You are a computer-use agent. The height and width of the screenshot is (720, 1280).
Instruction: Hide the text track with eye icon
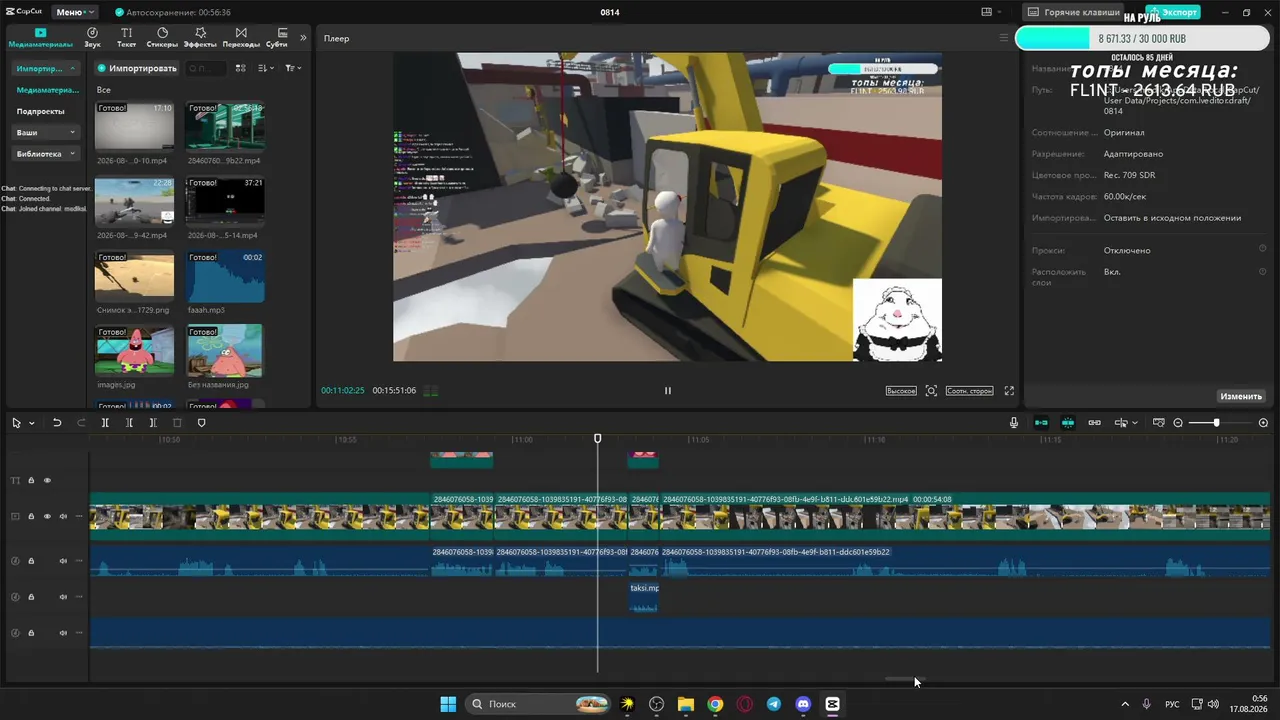(x=47, y=481)
